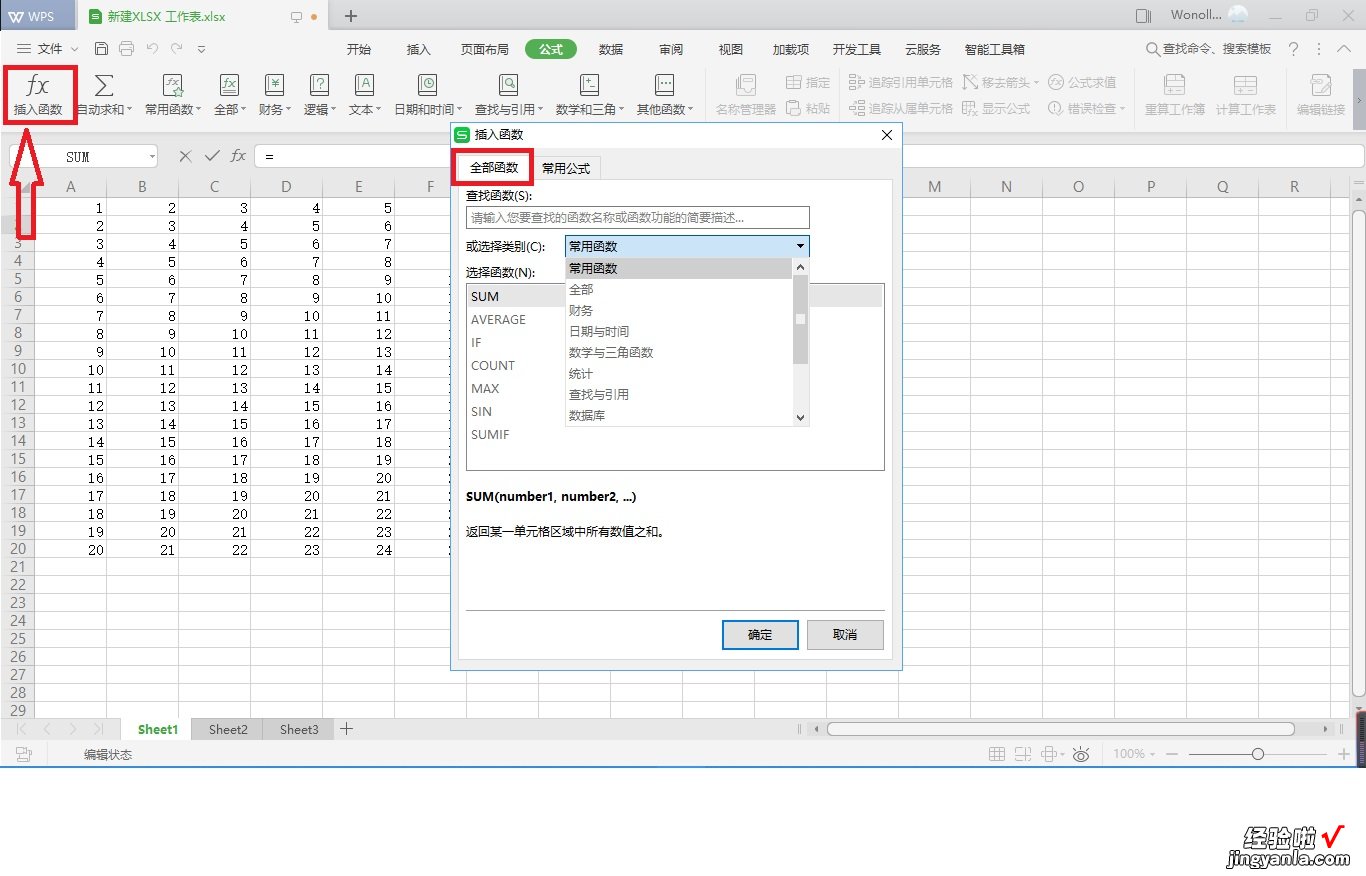
Task: Open the 名称管理器 name manager
Action: [x=745, y=96]
